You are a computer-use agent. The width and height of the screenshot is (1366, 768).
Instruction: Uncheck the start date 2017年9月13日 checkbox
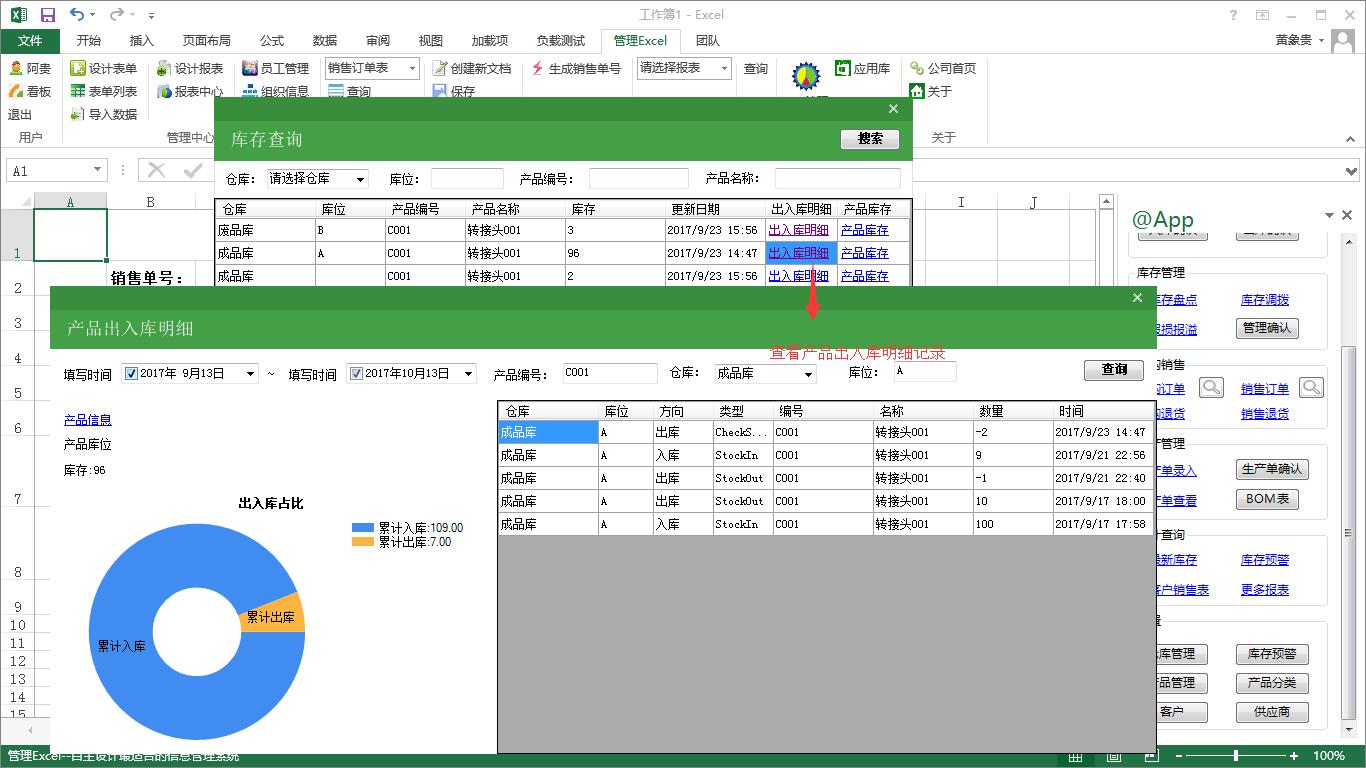pos(130,374)
